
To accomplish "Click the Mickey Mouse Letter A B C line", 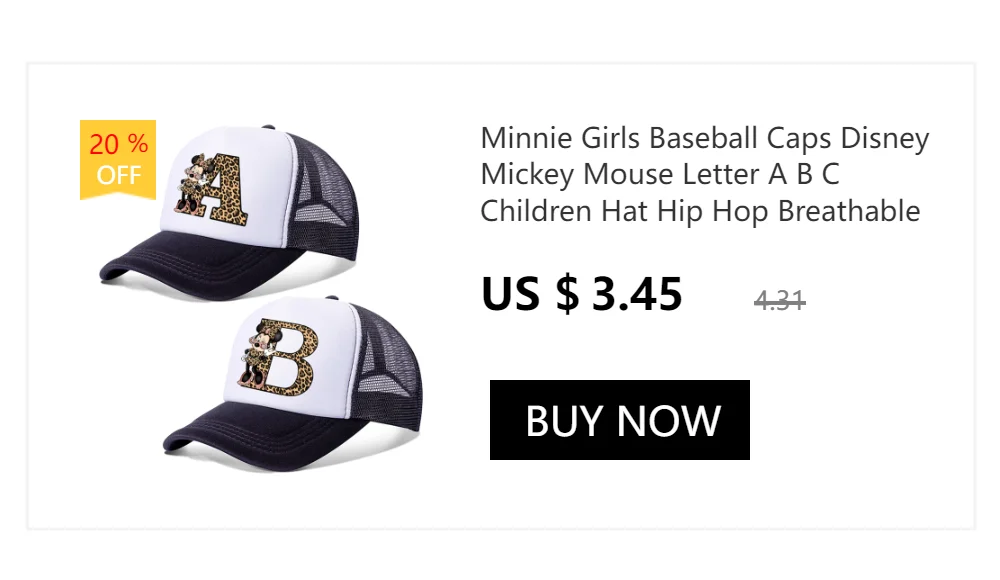I will point(660,174).
